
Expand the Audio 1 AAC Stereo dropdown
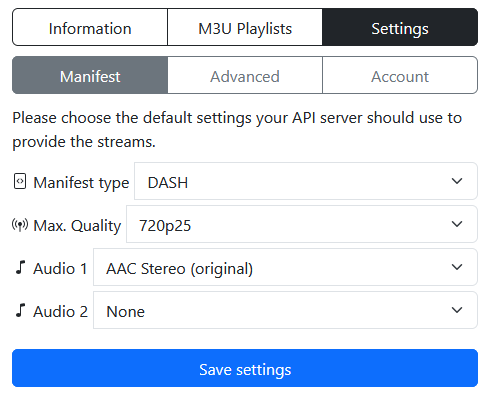click(x=285, y=267)
